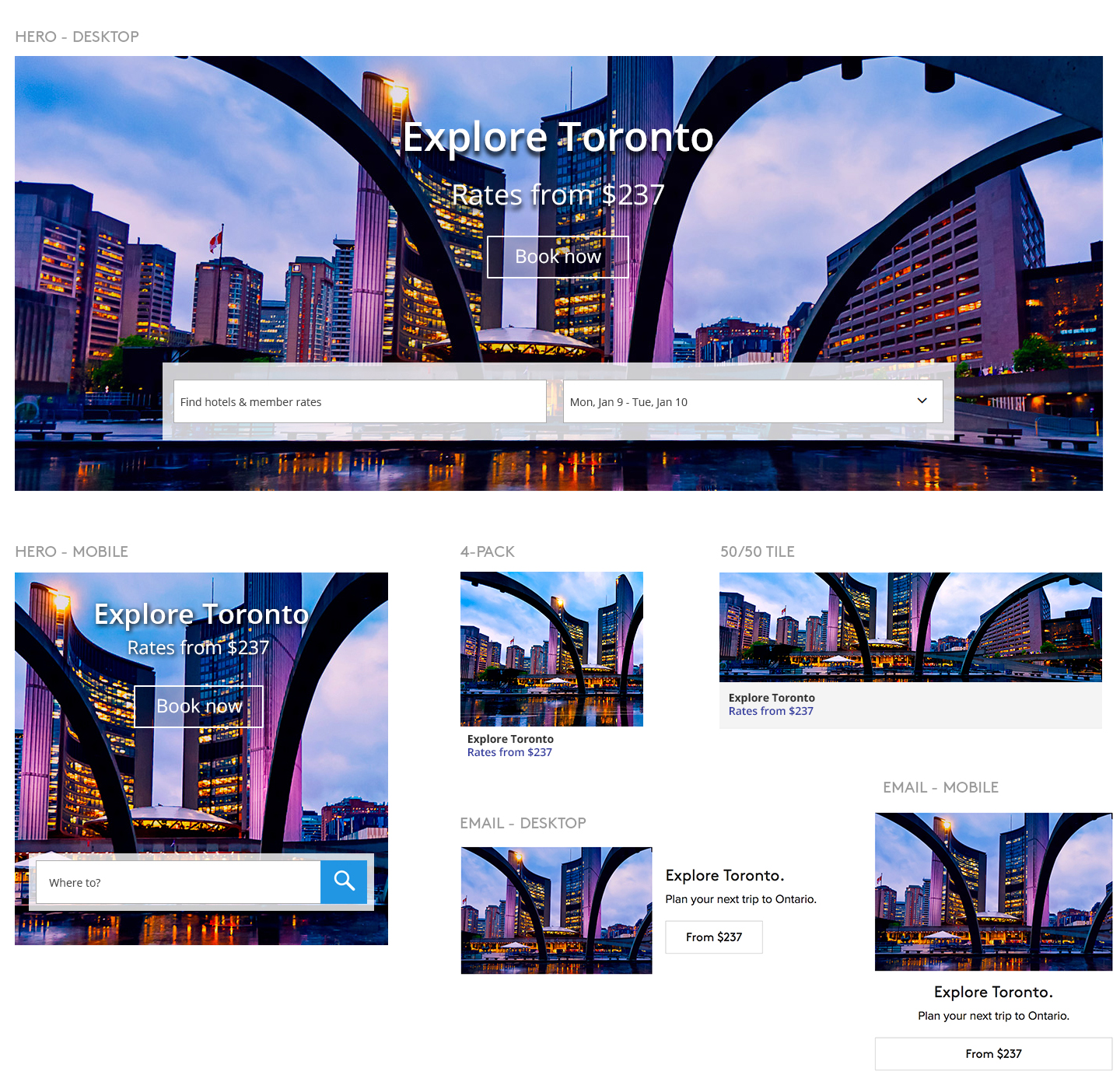Click the From $237 button in desktop email
Viewport: 1120px width, 1089px height.
click(x=713, y=937)
